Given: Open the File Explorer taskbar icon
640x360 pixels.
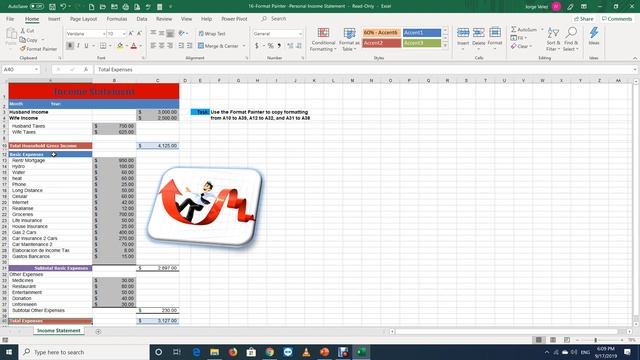Looking at the screenshot, I should click(x=215, y=352).
